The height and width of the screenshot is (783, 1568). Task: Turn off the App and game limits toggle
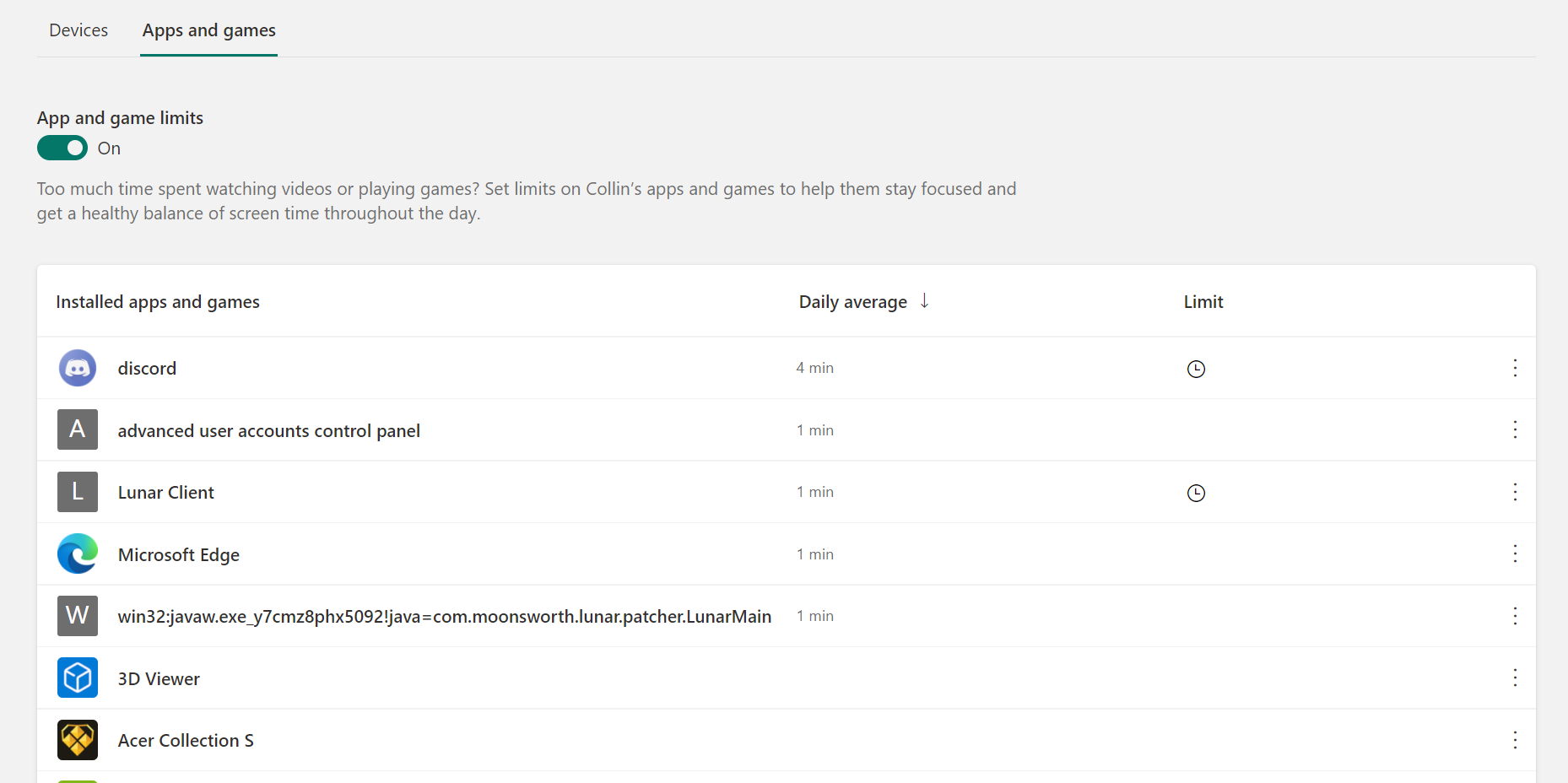pyautogui.click(x=62, y=148)
